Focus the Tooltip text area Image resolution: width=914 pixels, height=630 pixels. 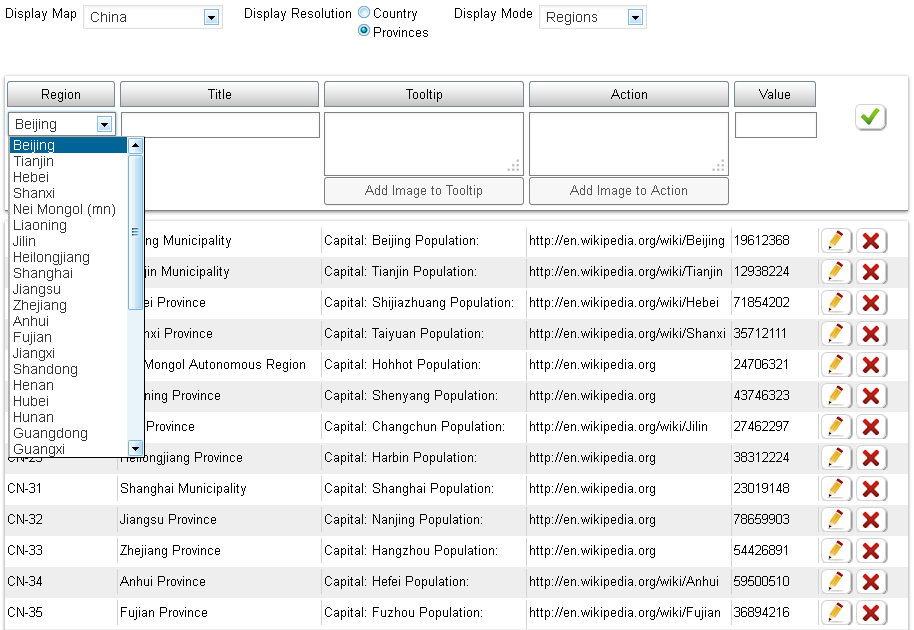[x=424, y=144]
